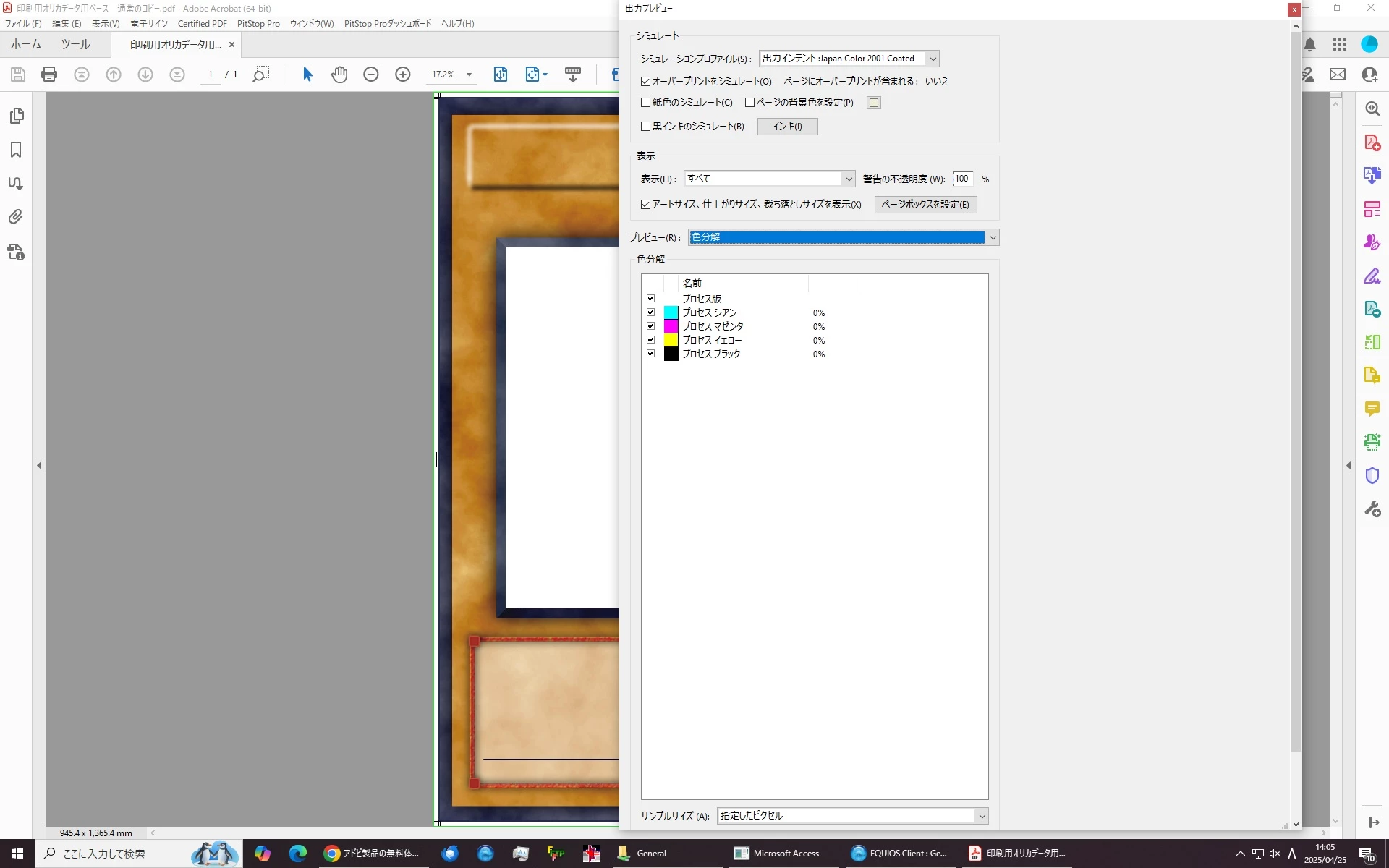Click the インキ button
The image size is (1389, 868).
tap(787, 127)
